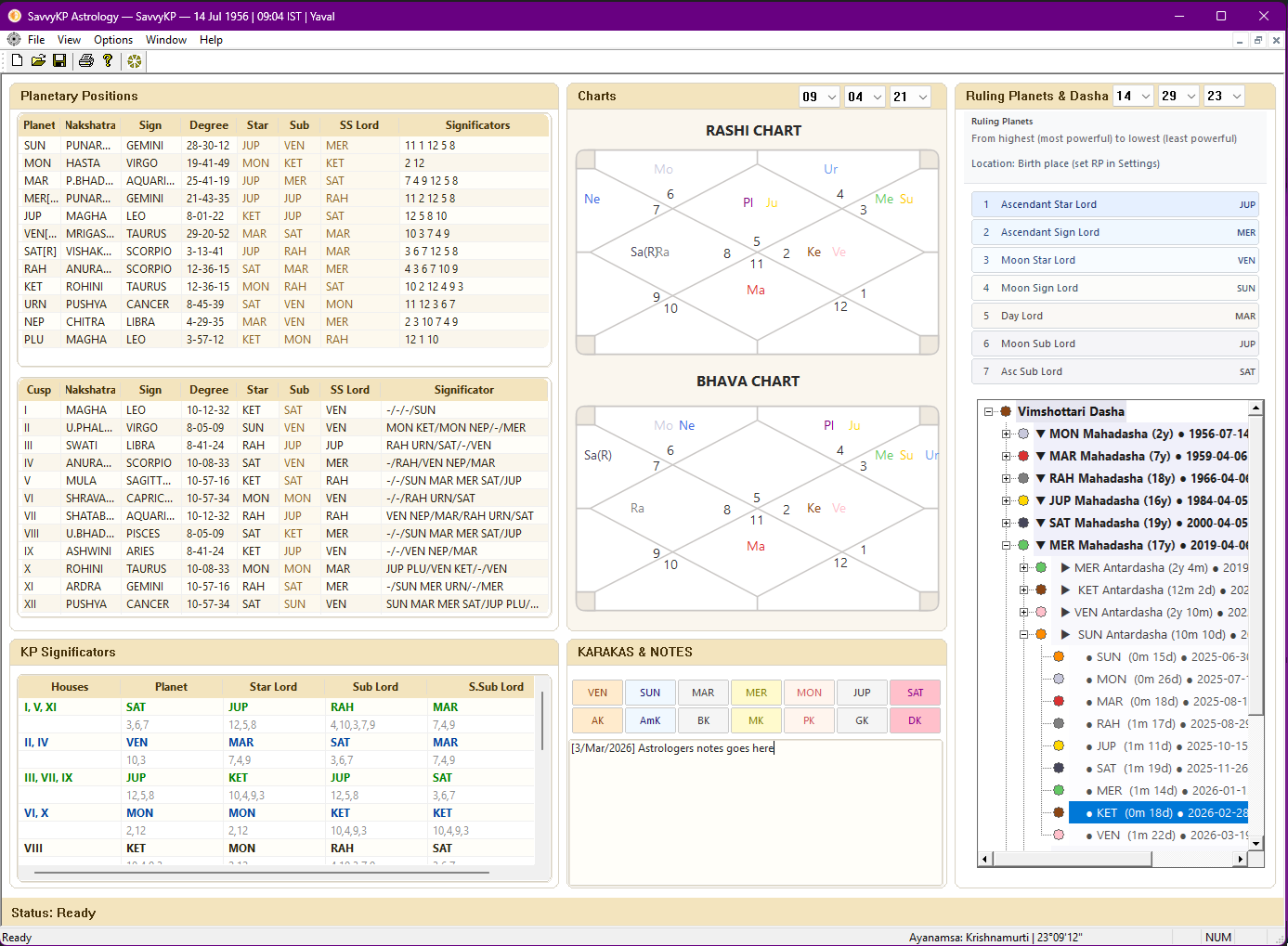Click the NUM indicator in the status bar
The image size is (1288, 946).
click(1218, 937)
